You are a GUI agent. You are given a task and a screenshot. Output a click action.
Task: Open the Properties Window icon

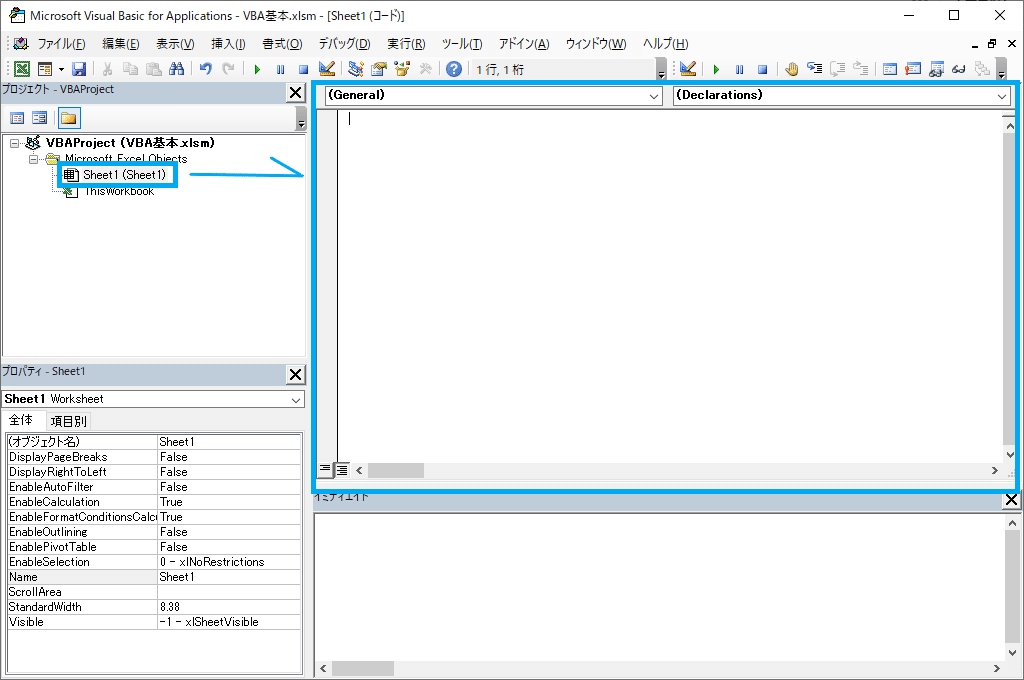click(x=379, y=69)
